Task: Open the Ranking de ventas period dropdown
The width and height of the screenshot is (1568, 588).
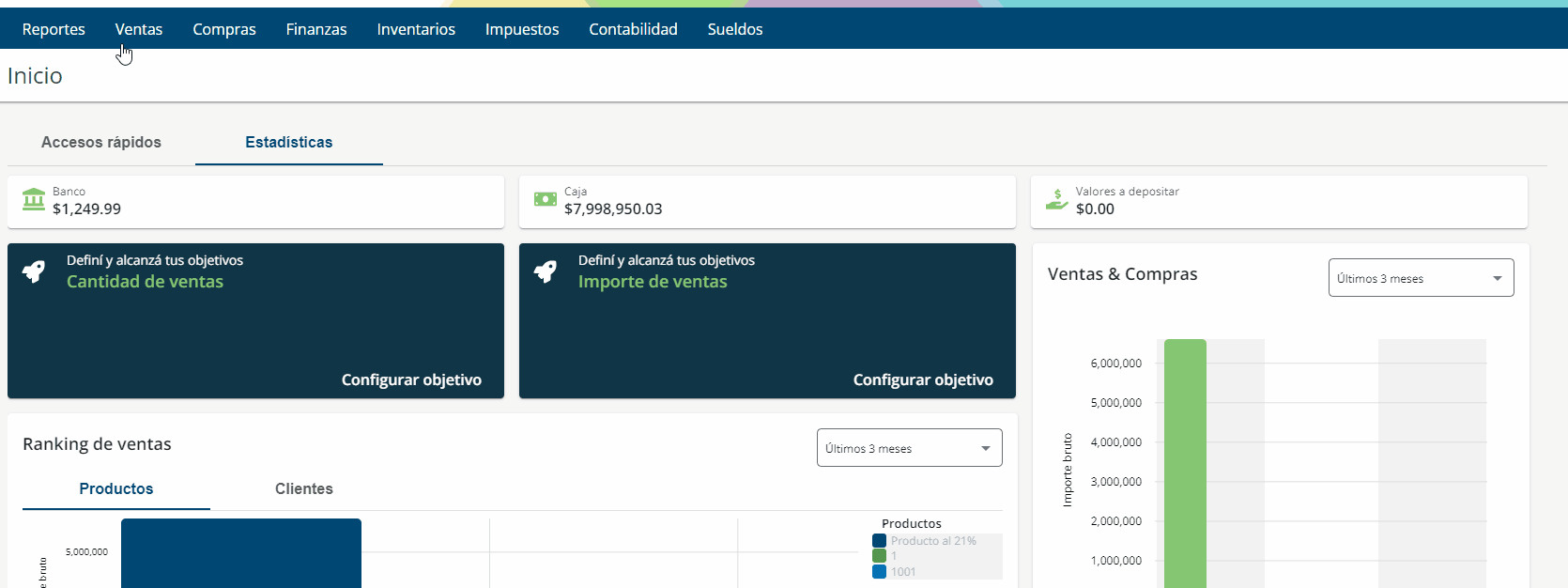Action: click(x=910, y=448)
